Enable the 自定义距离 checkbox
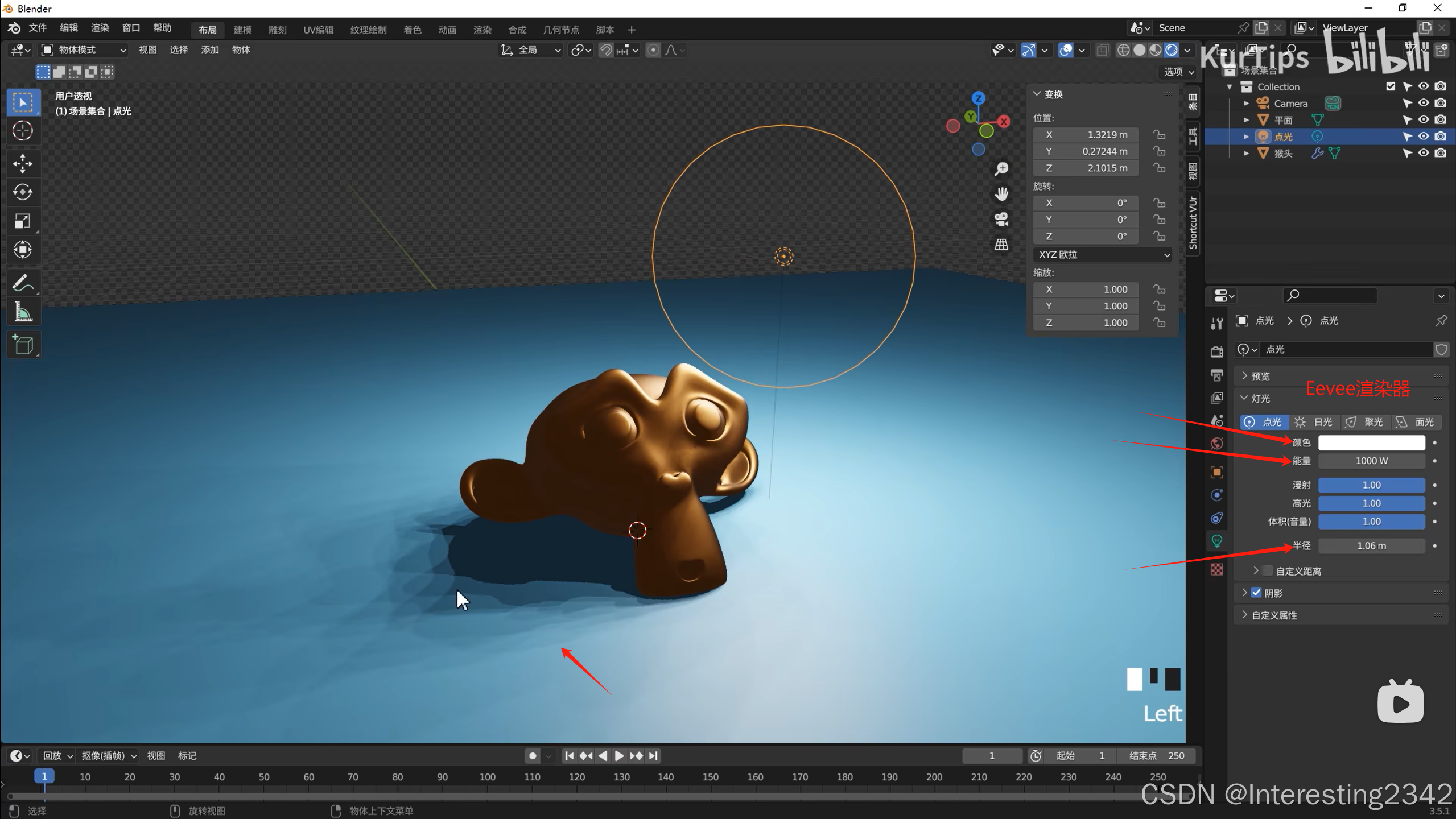This screenshot has width=1456, height=819. click(x=1267, y=570)
